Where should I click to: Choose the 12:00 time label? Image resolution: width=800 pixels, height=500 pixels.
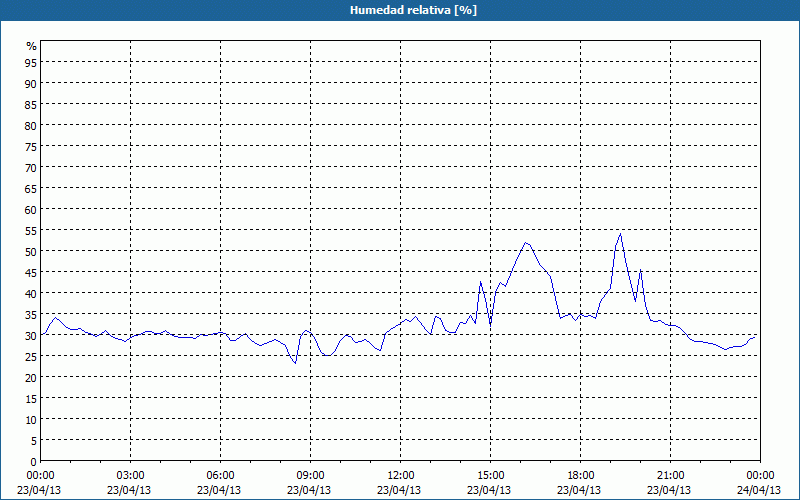tap(401, 476)
